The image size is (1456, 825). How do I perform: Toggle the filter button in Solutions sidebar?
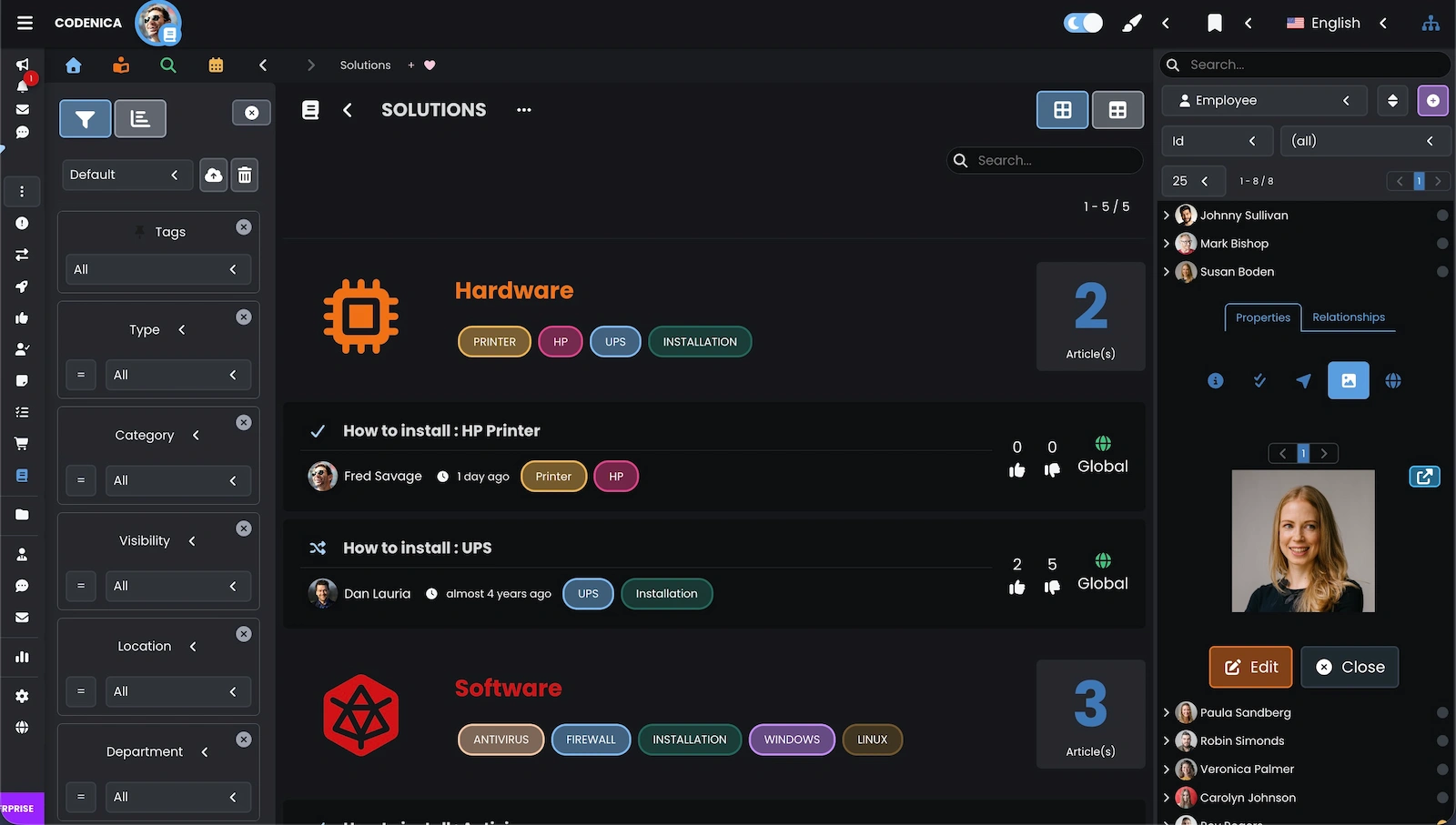85,118
